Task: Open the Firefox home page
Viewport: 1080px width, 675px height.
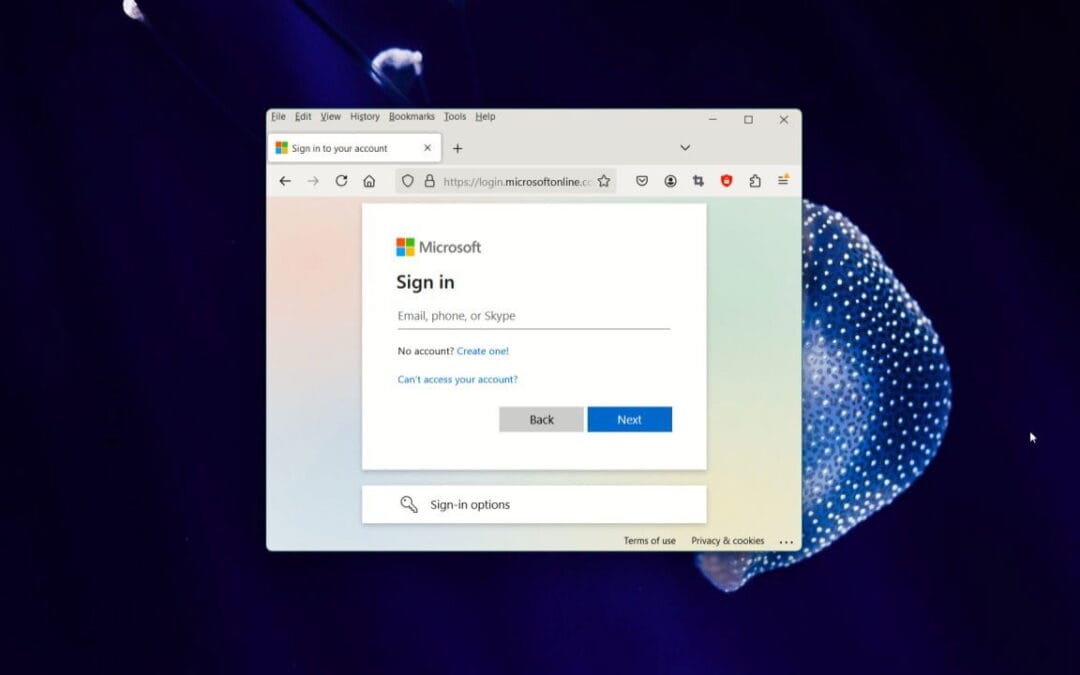Action: (369, 180)
